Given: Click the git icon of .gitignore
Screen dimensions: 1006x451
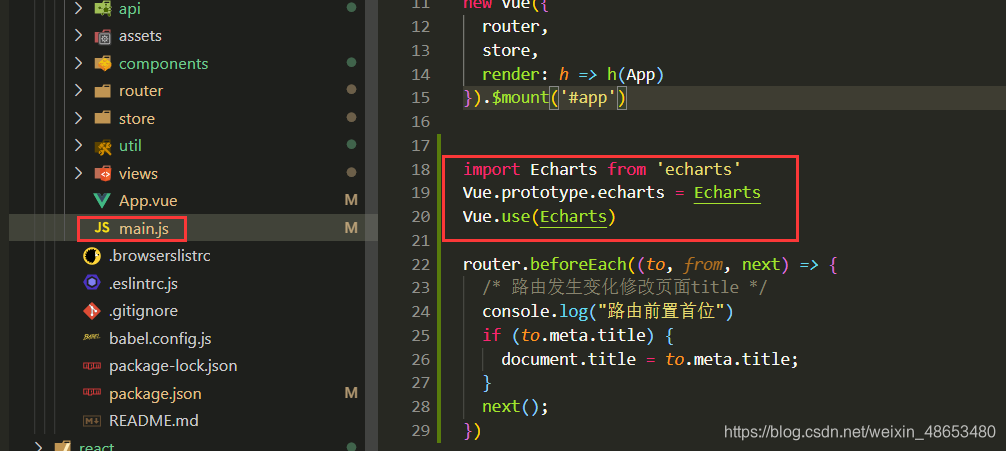Looking at the screenshot, I should click(92, 311).
